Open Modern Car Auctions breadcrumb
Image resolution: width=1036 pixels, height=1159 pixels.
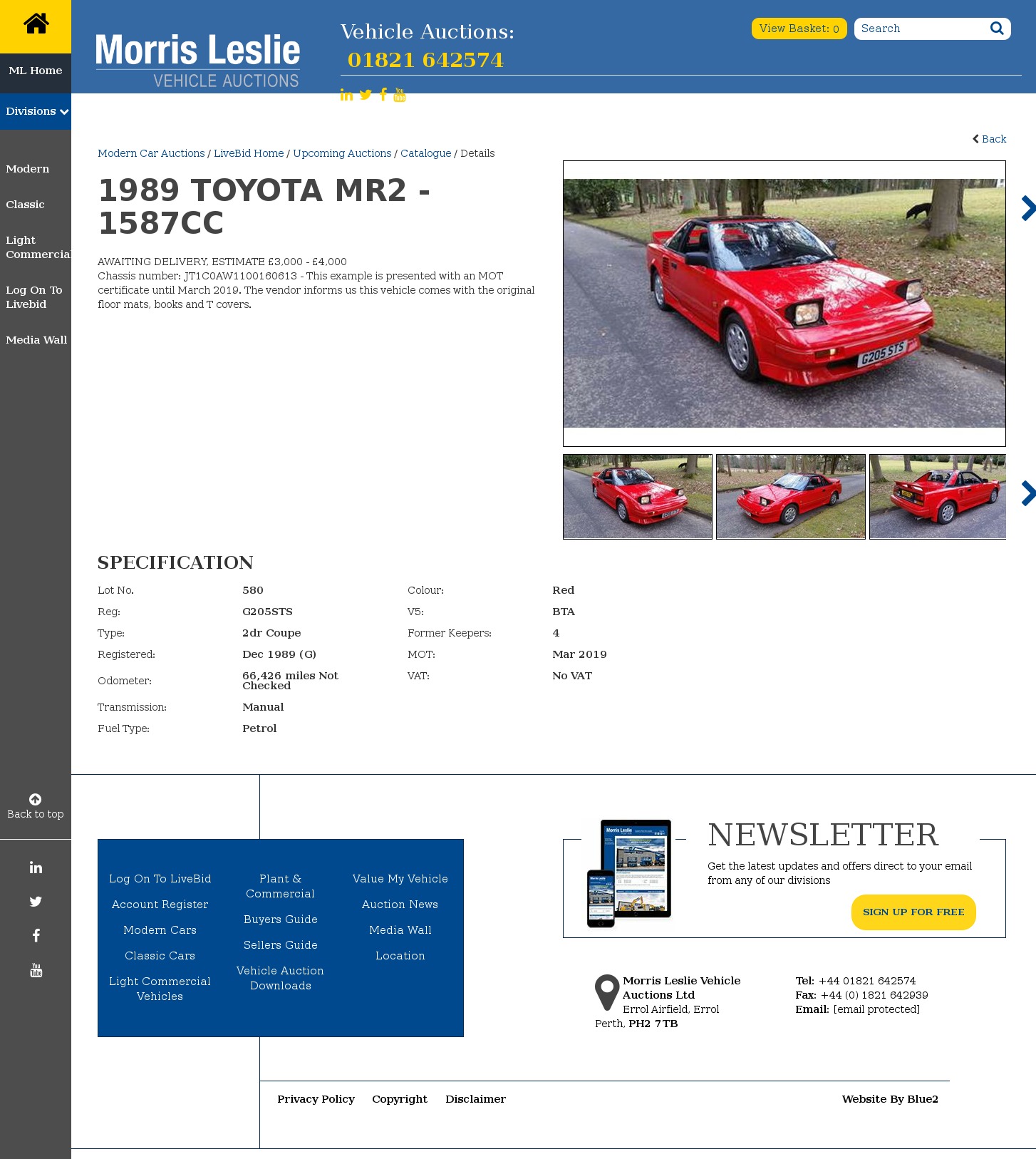(151, 153)
